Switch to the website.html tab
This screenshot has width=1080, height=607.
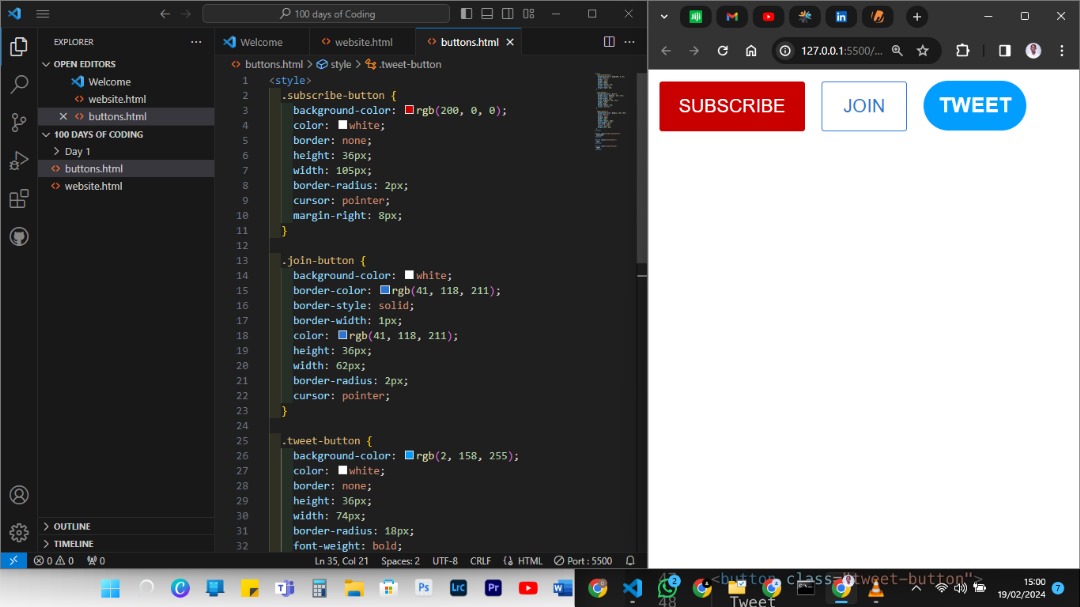pyautogui.click(x=363, y=42)
